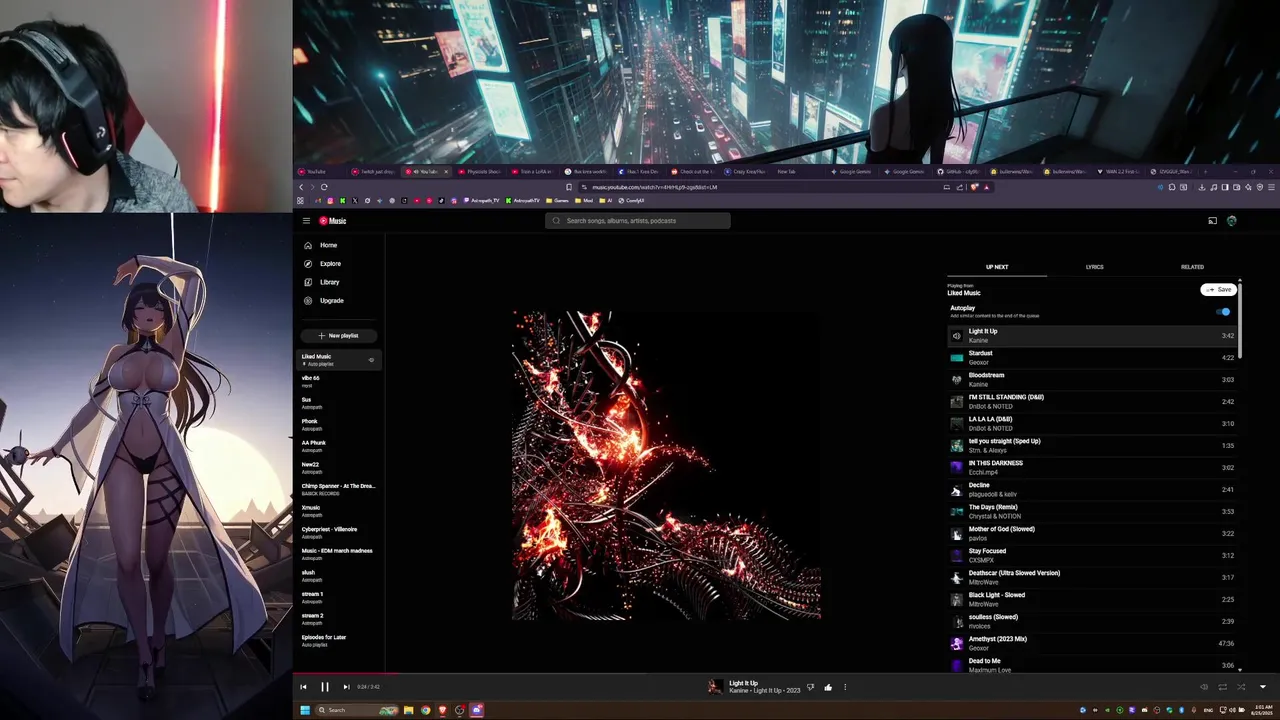Open the first Google Gemini browser tab
This screenshot has width=1280, height=720.
click(x=850, y=172)
